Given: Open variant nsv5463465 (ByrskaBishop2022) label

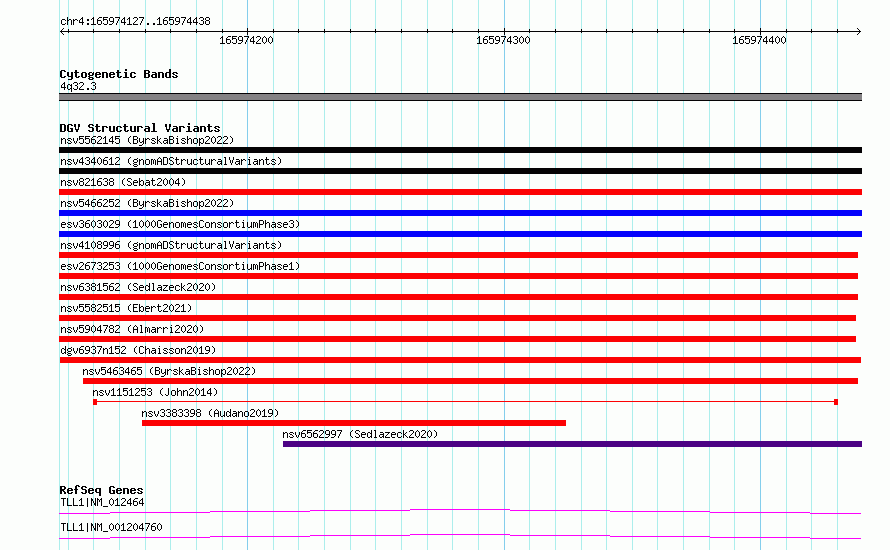Looking at the screenshot, I should (x=169, y=371).
